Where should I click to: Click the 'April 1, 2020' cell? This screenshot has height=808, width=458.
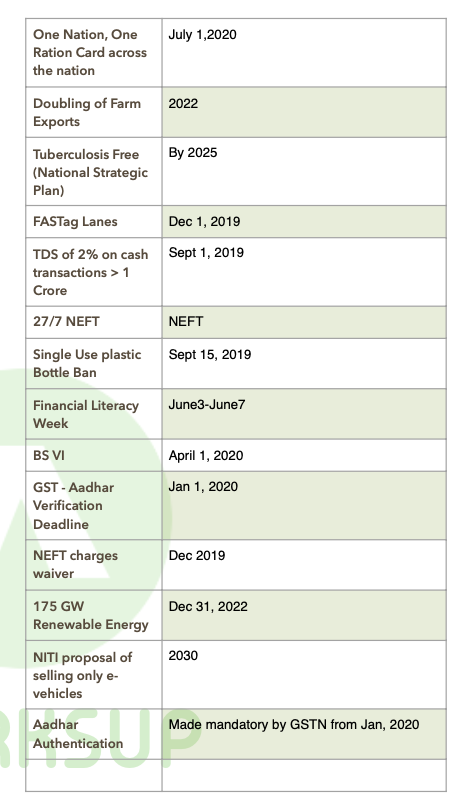pyautogui.click(x=304, y=455)
